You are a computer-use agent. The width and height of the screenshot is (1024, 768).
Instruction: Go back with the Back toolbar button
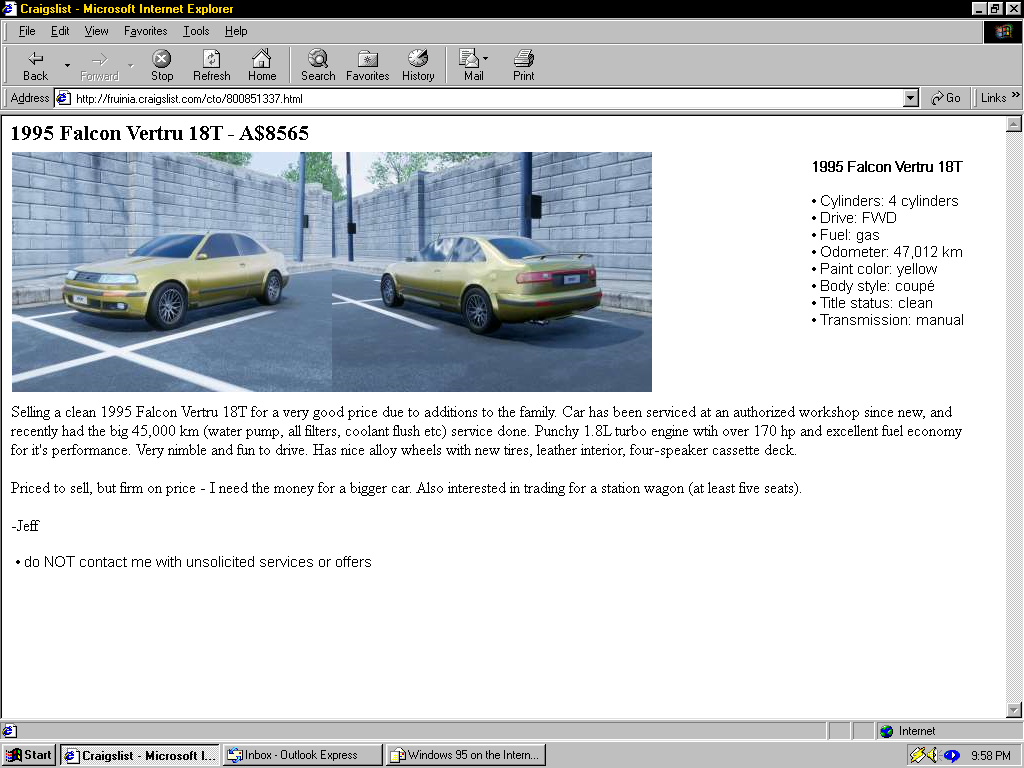(x=35, y=65)
